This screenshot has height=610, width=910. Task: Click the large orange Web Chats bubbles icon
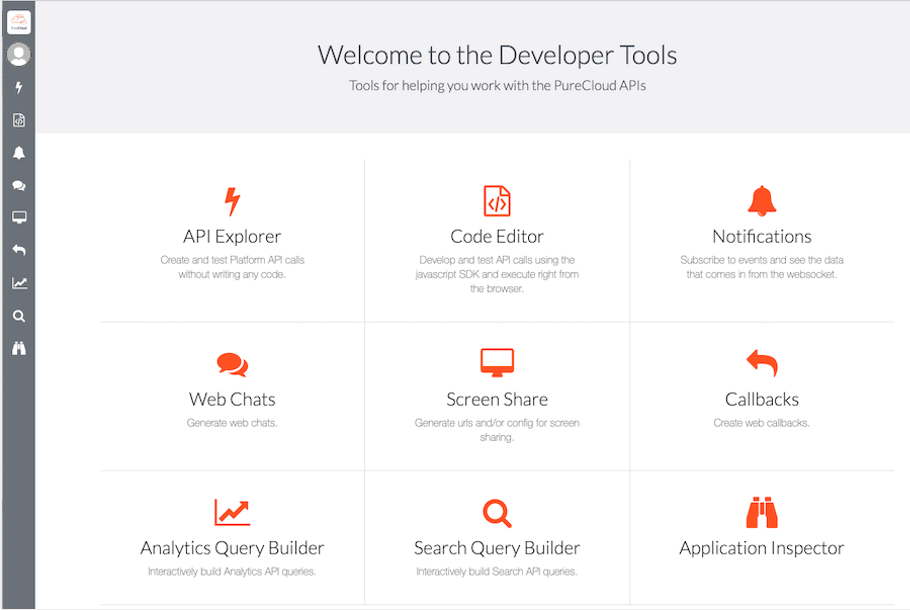tap(232, 364)
